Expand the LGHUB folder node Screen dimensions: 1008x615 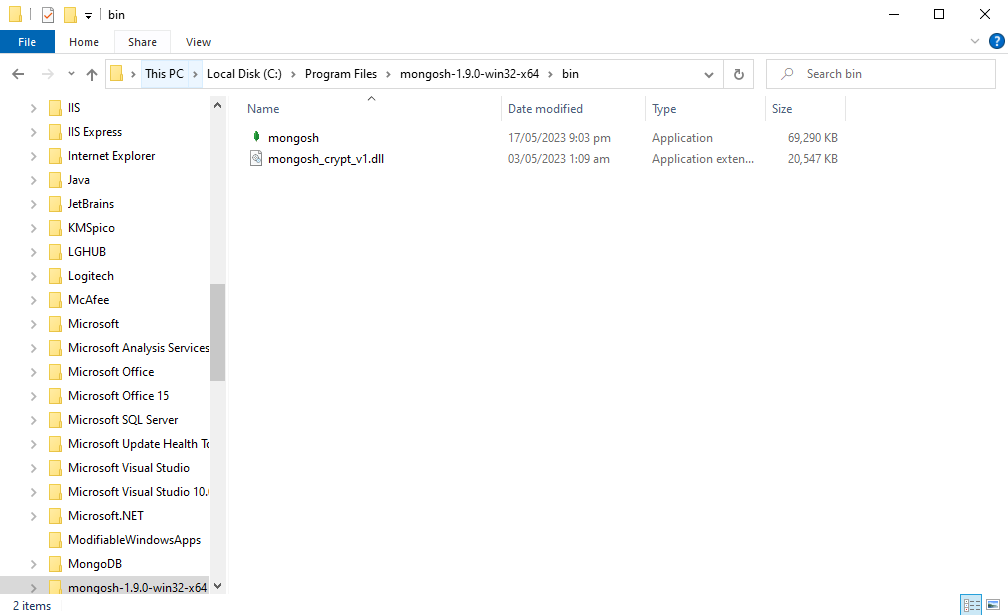point(33,252)
